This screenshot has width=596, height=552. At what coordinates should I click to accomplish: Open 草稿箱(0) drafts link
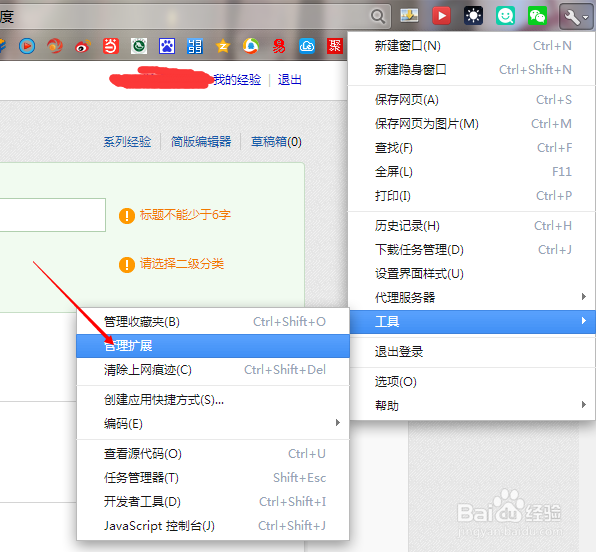coord(276,142)
